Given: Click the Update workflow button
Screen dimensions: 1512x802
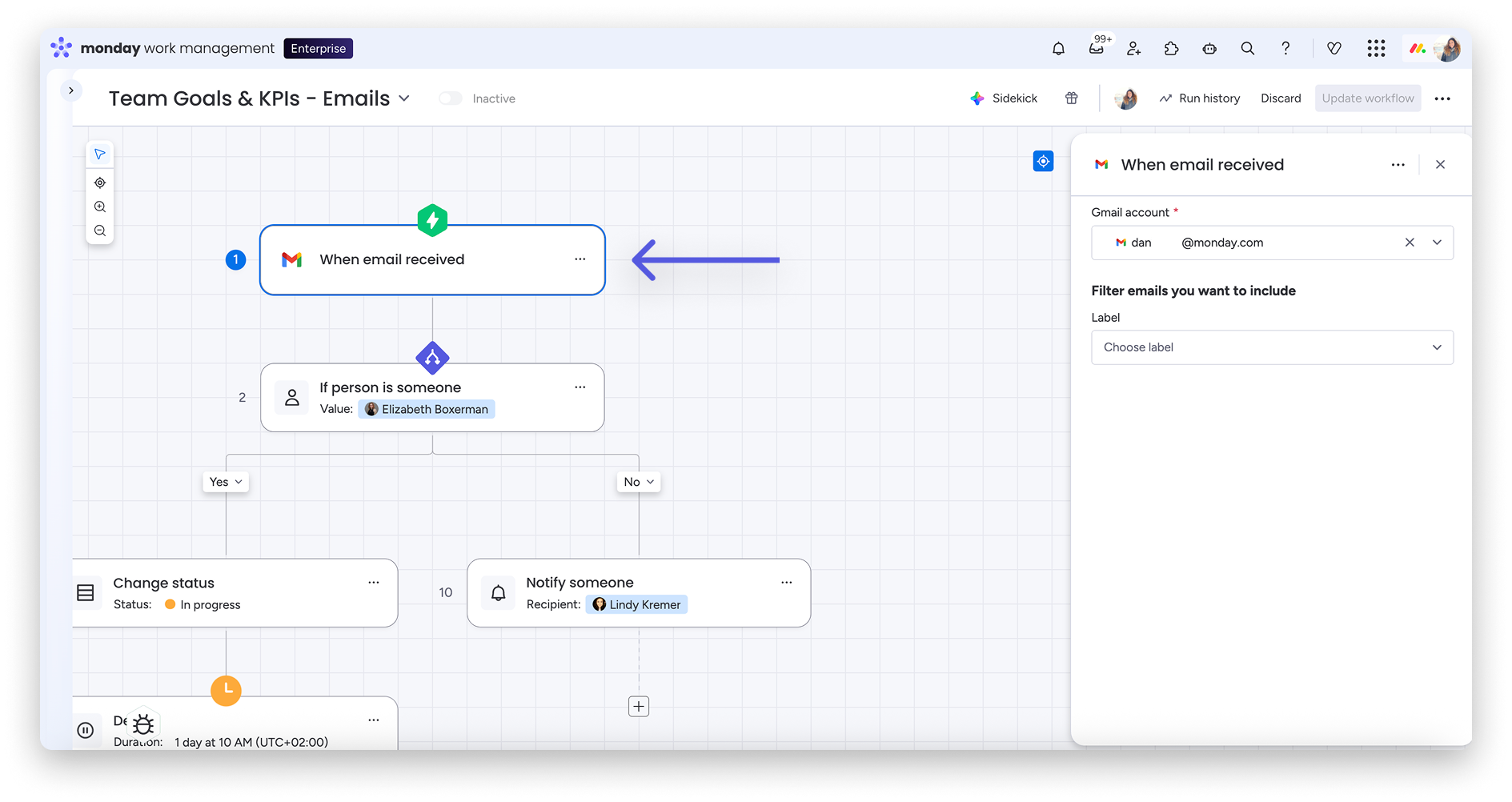Looking at the screenshot, I should tap(1368, 98).
